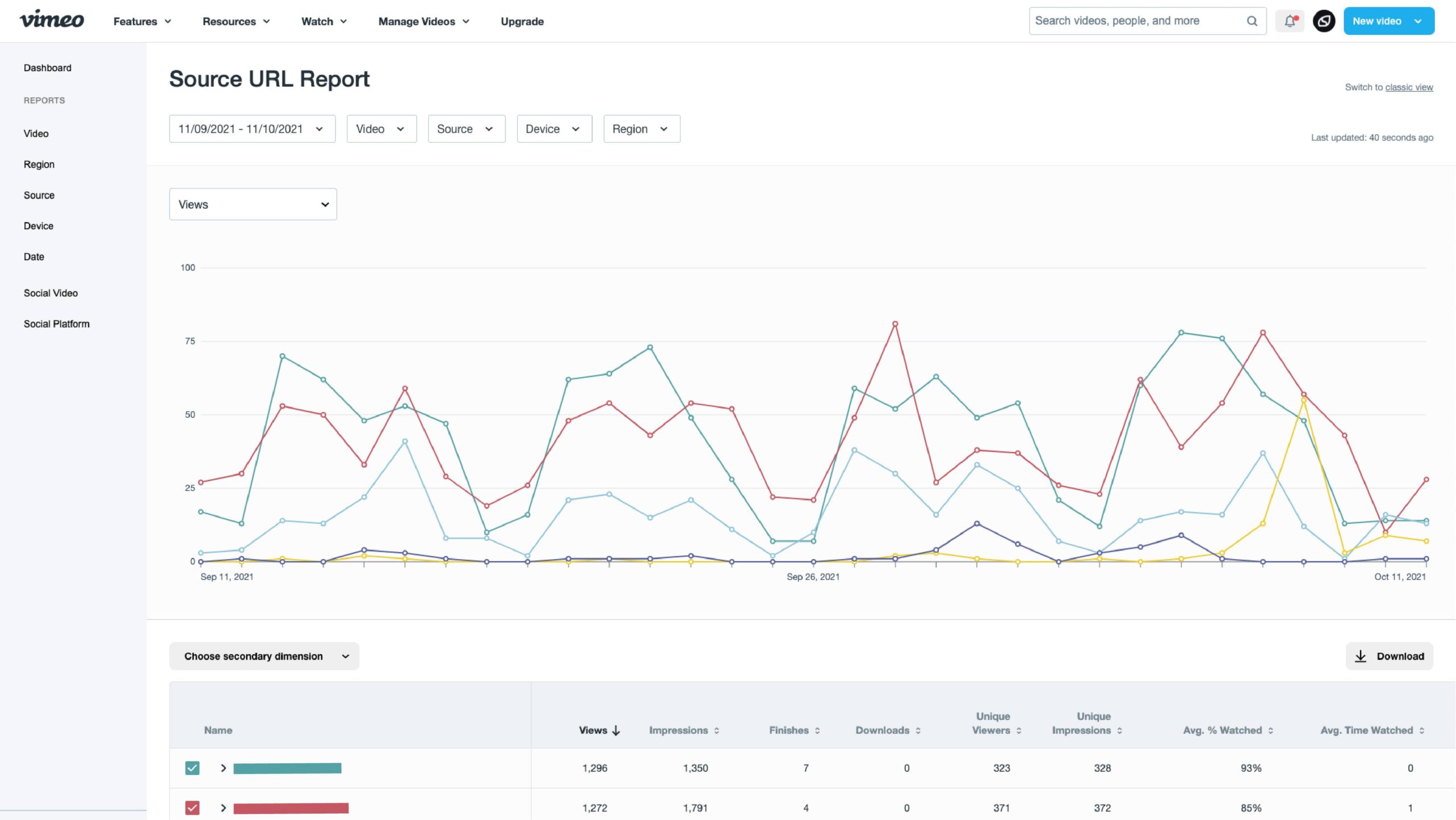The height and width of the screenshot is (820, 1456).
Task: Click the download icon beside Download
Action: [x=1361, y=656]
